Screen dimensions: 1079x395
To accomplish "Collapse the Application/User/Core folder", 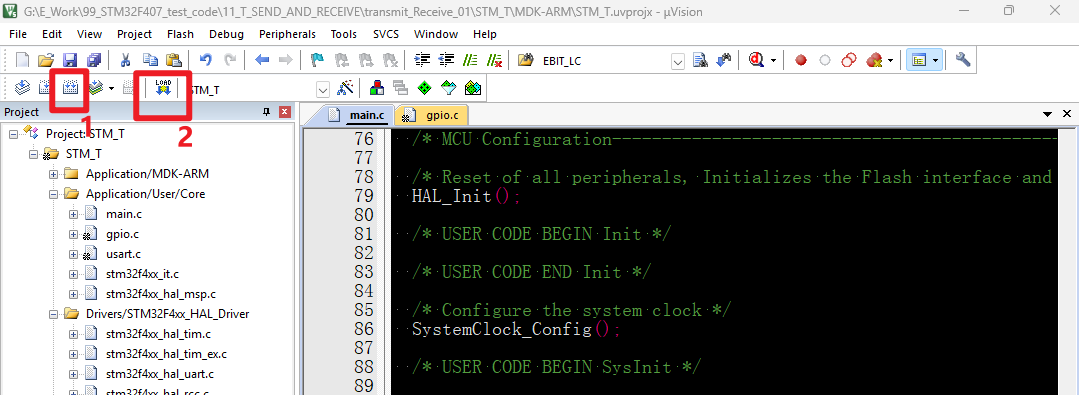I will coord(53,194).
